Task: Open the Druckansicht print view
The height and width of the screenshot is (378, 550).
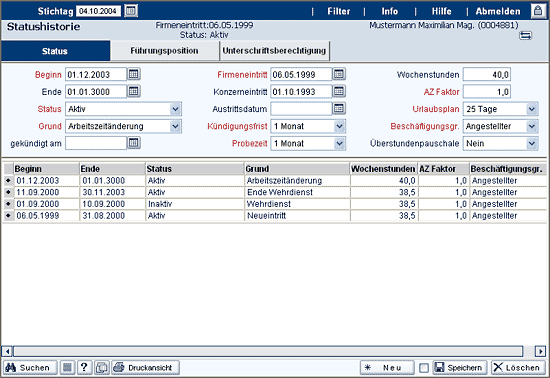Action: (x=146, y=367)
